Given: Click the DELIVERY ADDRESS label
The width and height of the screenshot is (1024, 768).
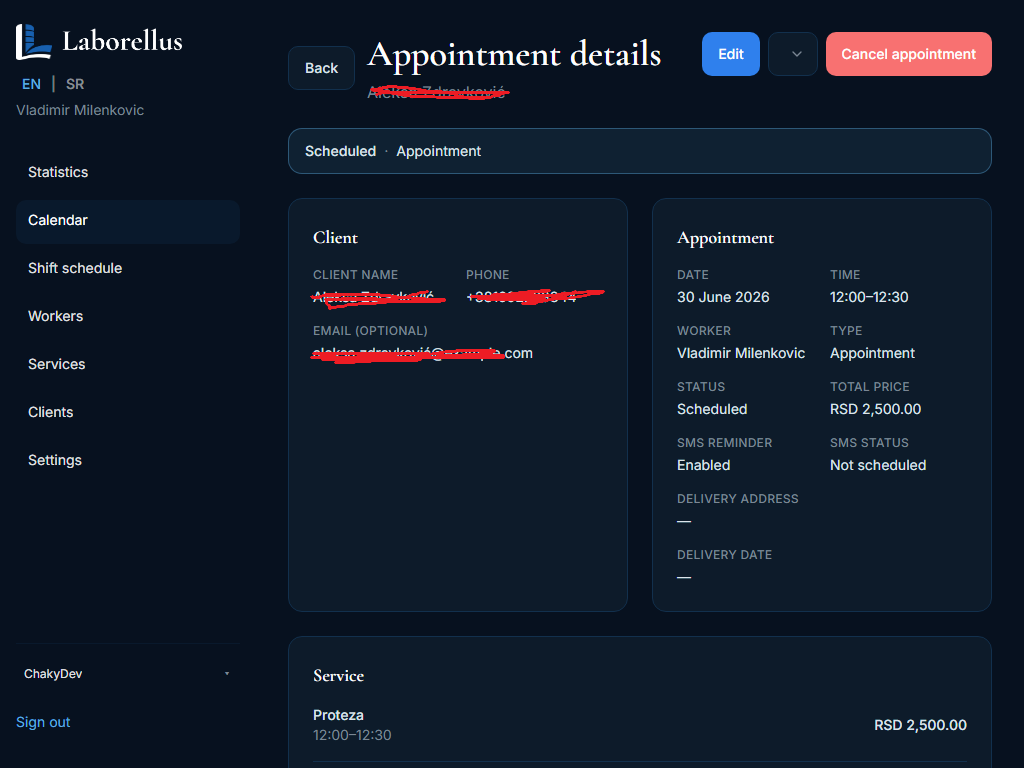Looking at the screenshot, I should (x=737, y=499).
